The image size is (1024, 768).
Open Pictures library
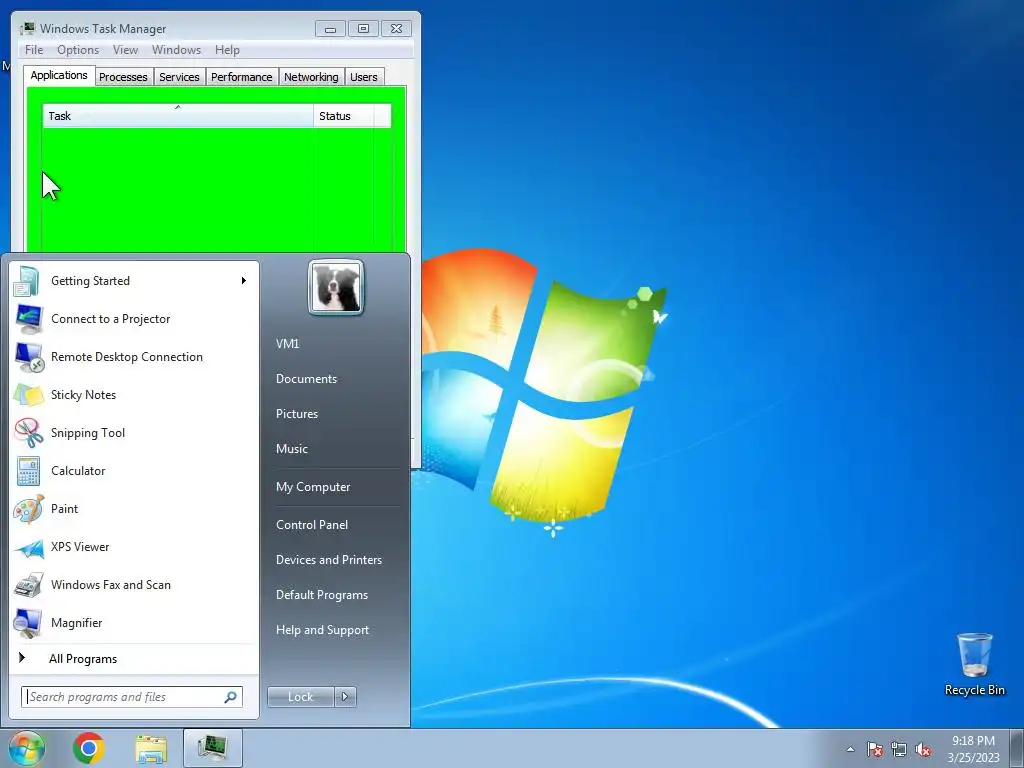tap(297, 414)
